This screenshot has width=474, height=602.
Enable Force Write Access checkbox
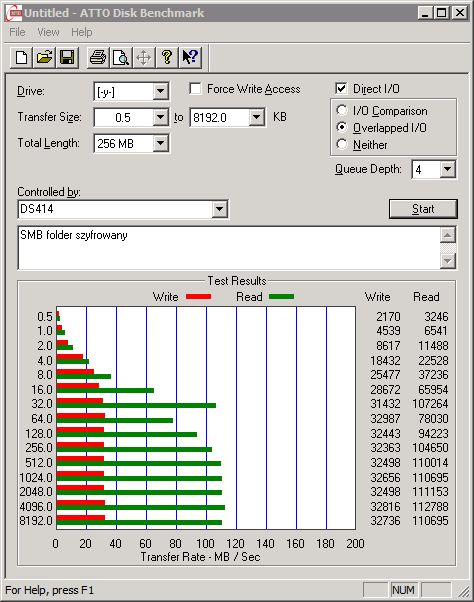pos(195,89)
